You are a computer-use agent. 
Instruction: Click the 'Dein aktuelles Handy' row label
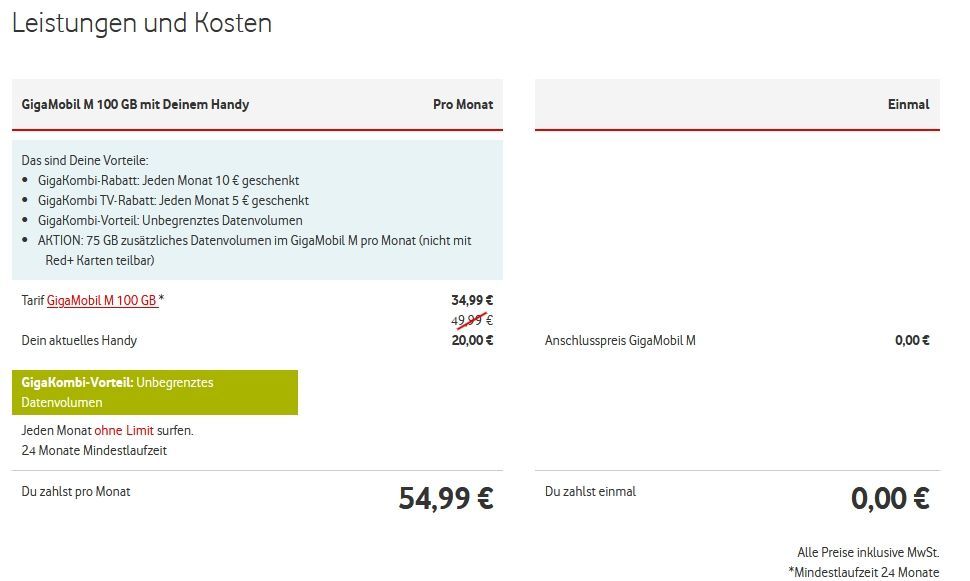pyautogui.click(x=79, y=340)
